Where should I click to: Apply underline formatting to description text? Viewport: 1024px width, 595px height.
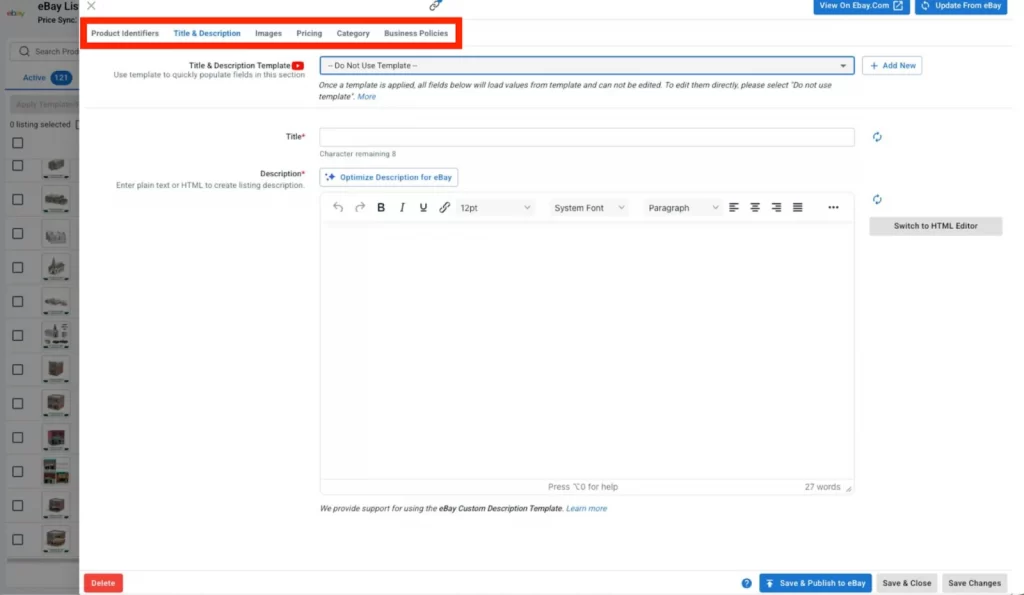423,207
